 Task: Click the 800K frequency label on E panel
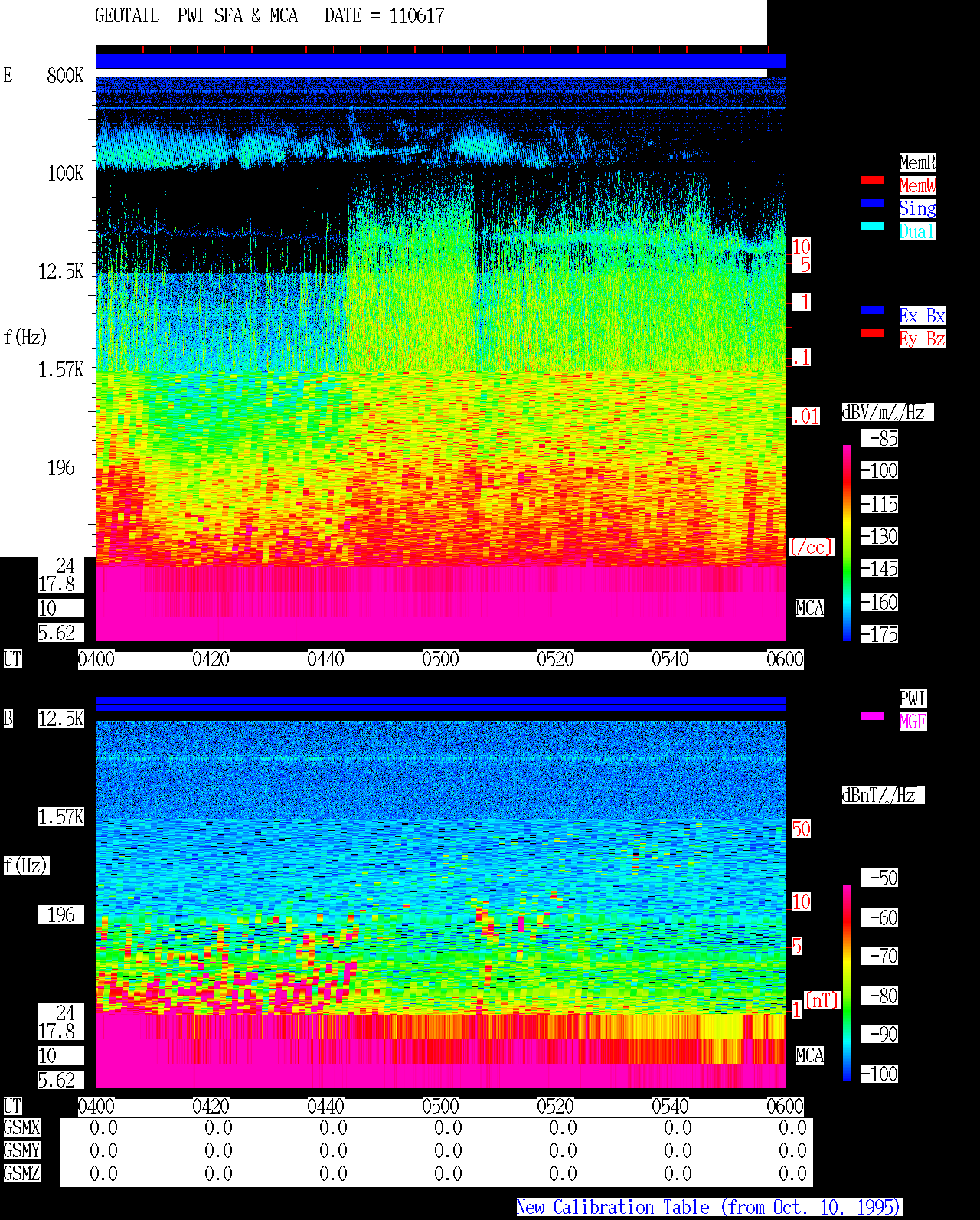[65, 76]
